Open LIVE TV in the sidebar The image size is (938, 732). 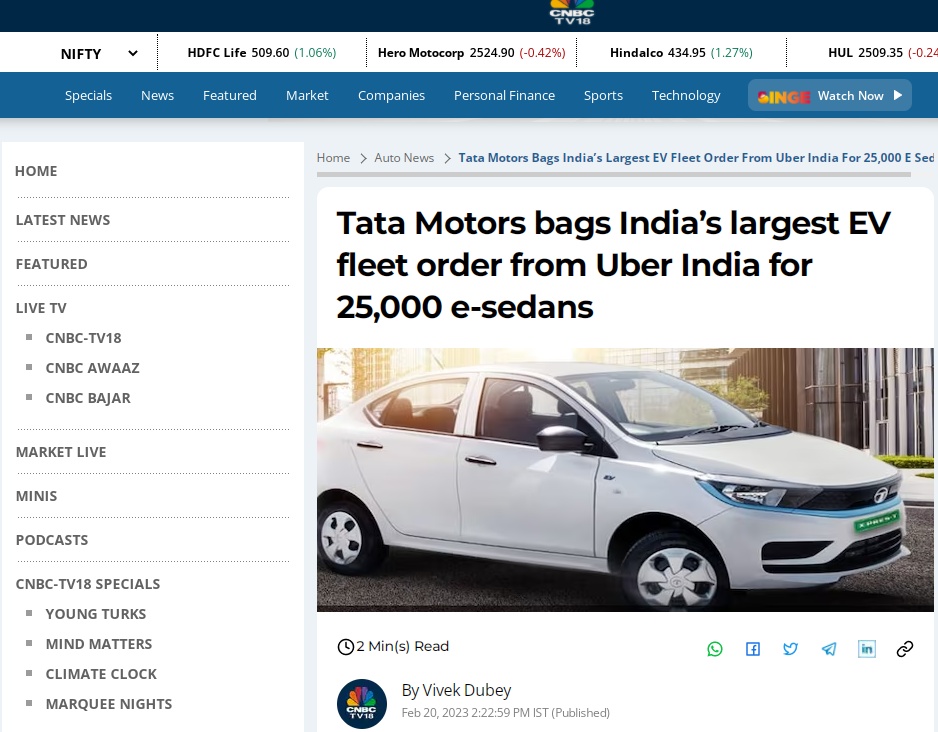point(41,308)
